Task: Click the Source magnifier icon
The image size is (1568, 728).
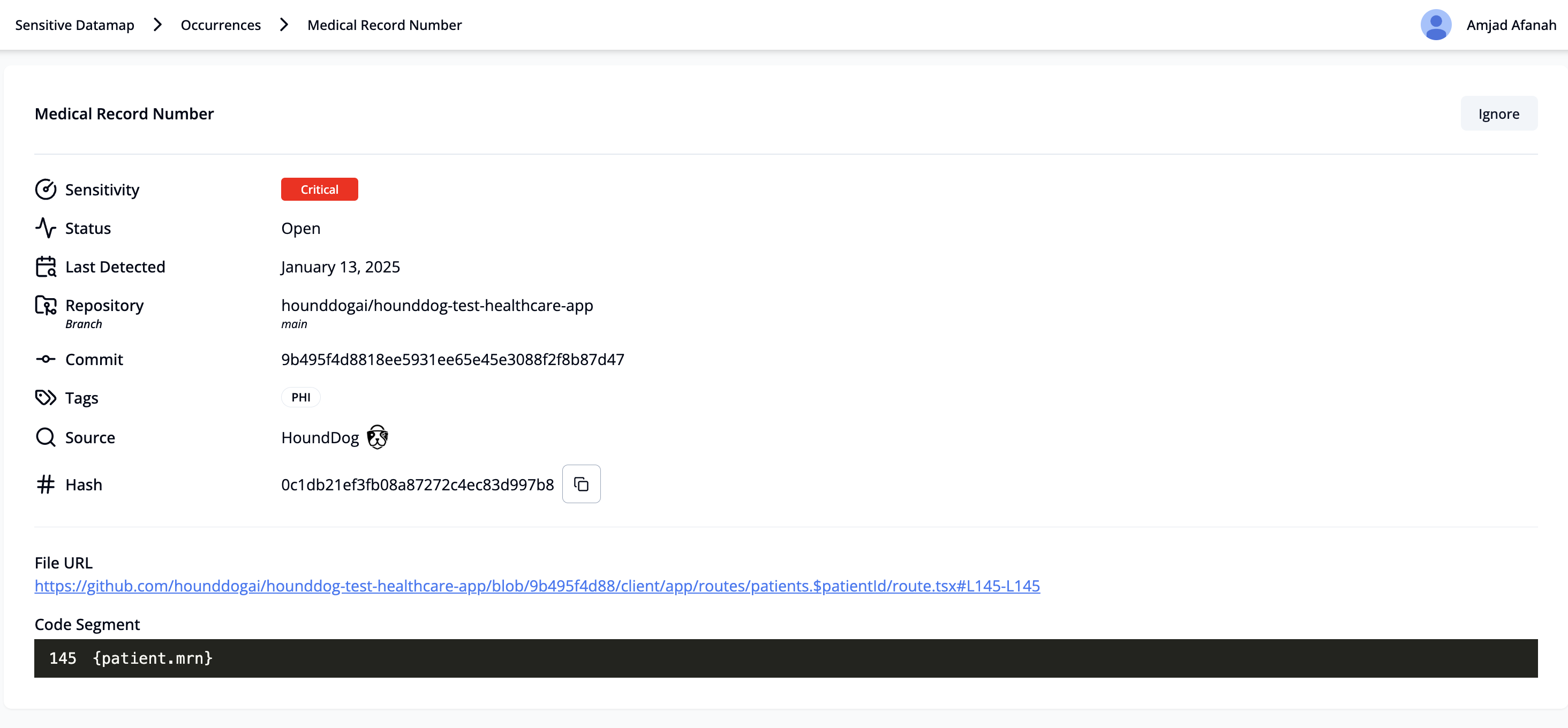Action: coord(46,437)
